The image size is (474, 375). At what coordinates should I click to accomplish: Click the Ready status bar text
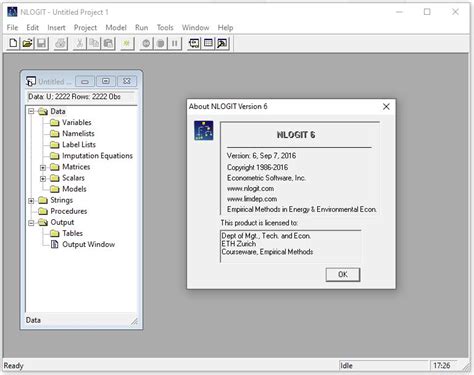[13, 366]
